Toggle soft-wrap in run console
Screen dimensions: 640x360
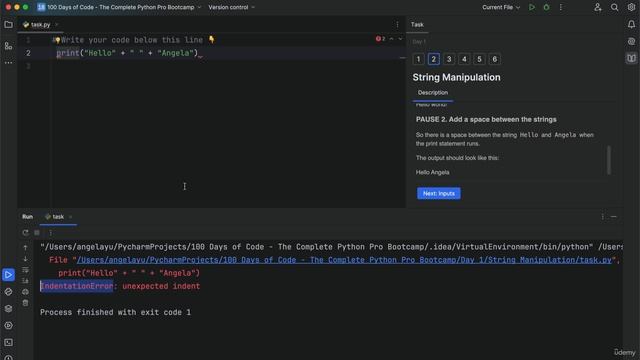25,270
